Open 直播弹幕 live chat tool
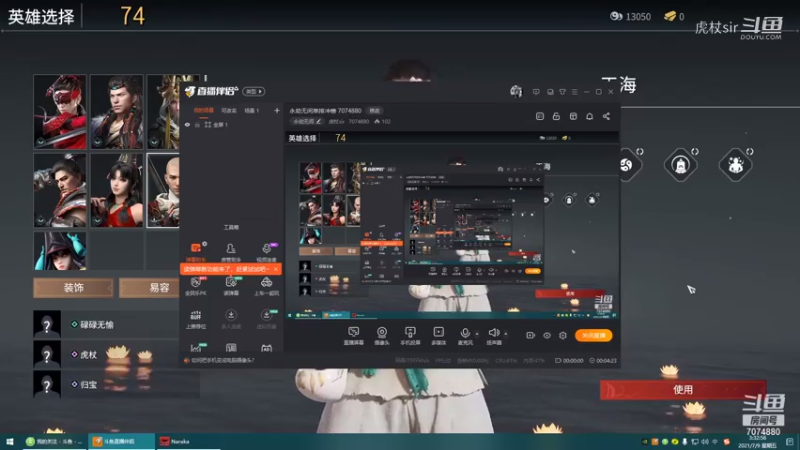 353,336
